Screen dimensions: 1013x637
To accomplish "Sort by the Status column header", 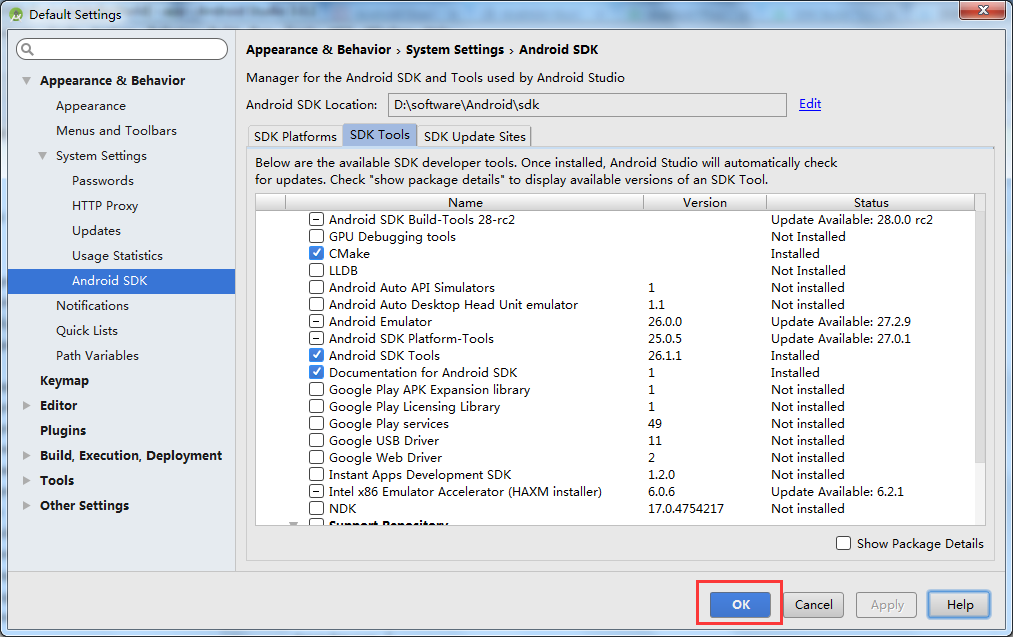I will tap(871, 202).
